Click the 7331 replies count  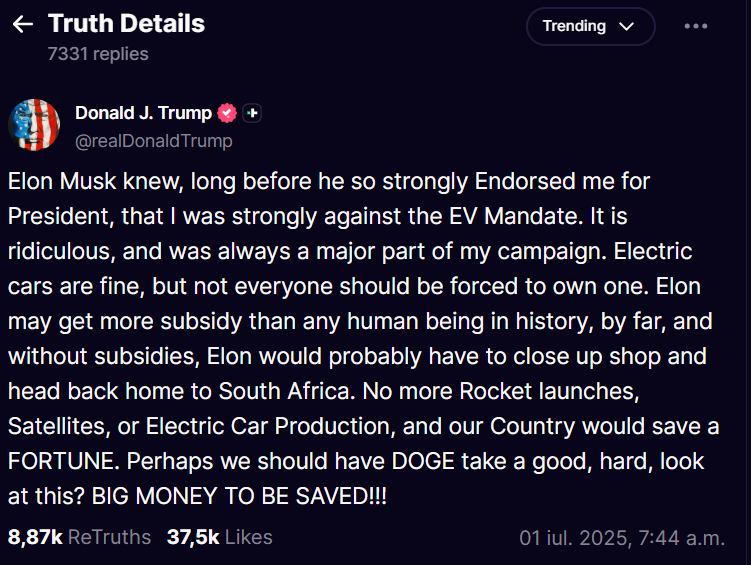(98, 54)
